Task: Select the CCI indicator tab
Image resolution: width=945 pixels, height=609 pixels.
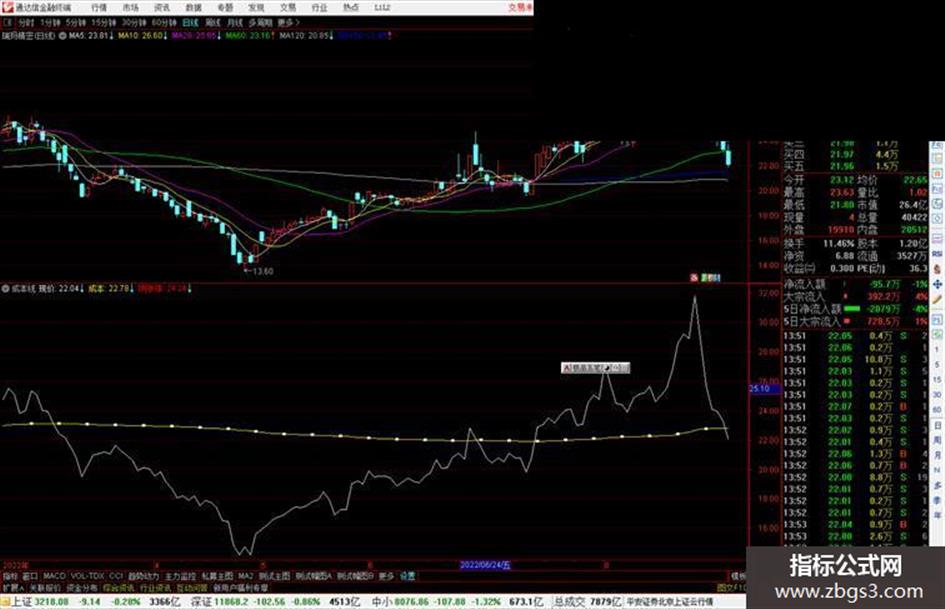Action: (x=116, y=576)
